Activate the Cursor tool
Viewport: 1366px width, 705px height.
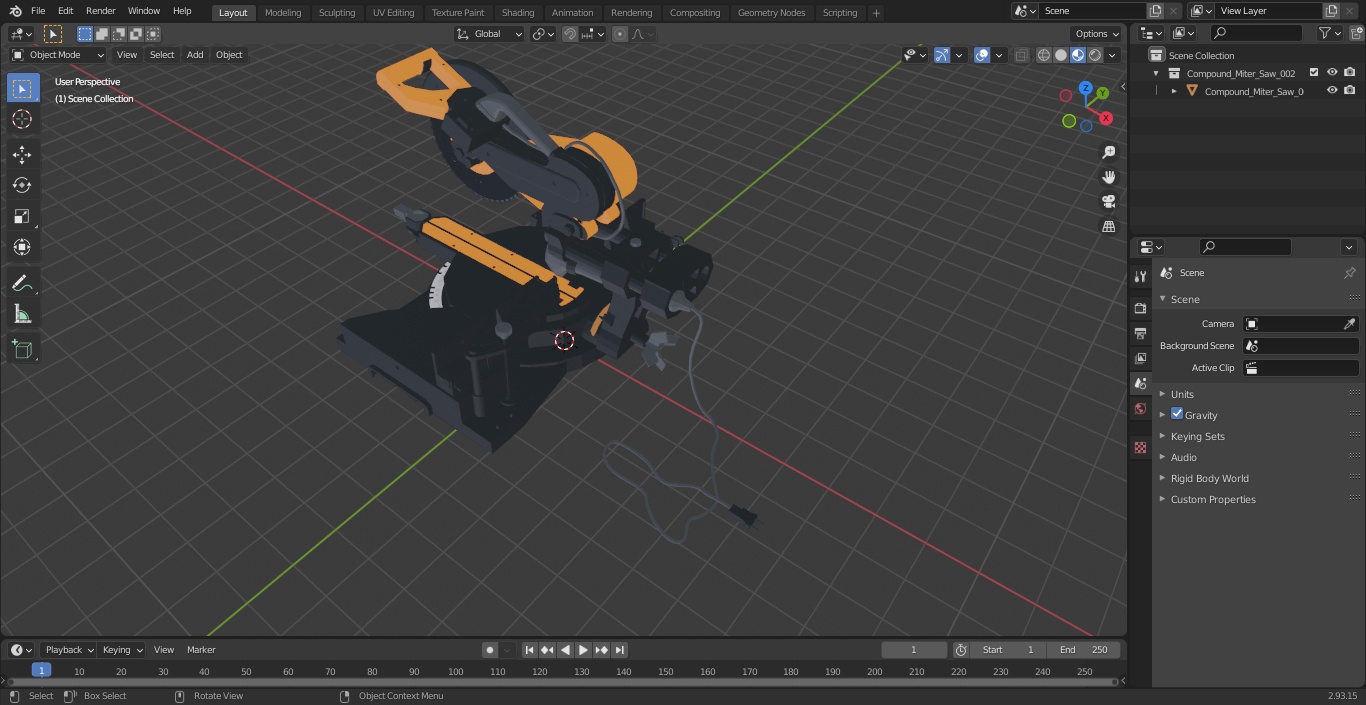click(x=22, y=119)
